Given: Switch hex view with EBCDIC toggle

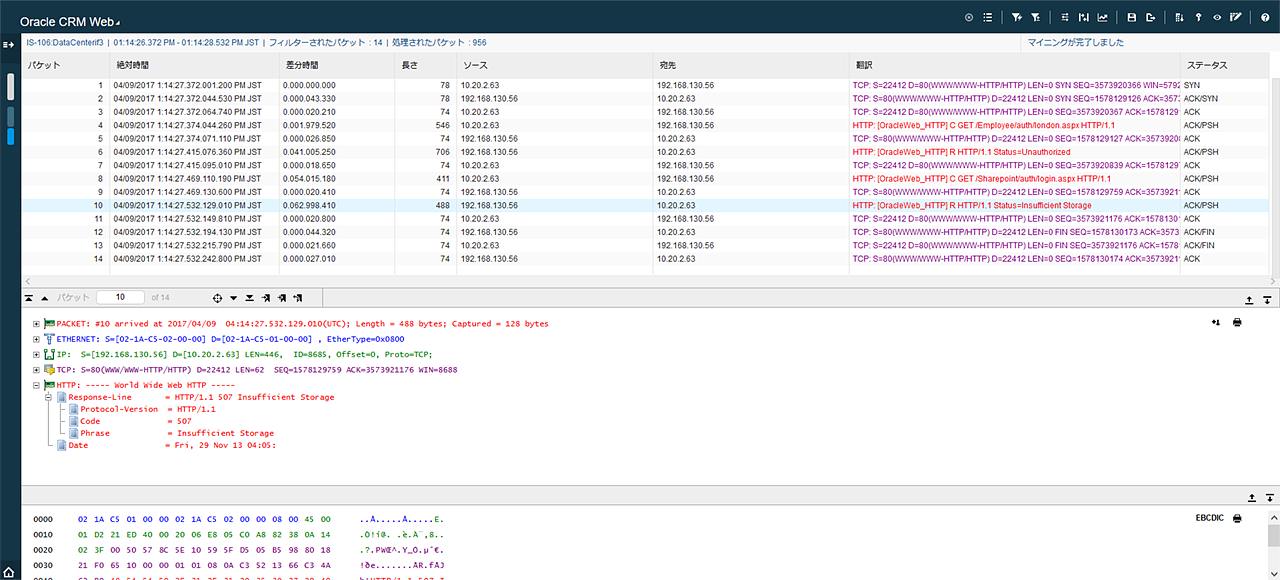Looking at the screenshot, I should point(1209,518).
